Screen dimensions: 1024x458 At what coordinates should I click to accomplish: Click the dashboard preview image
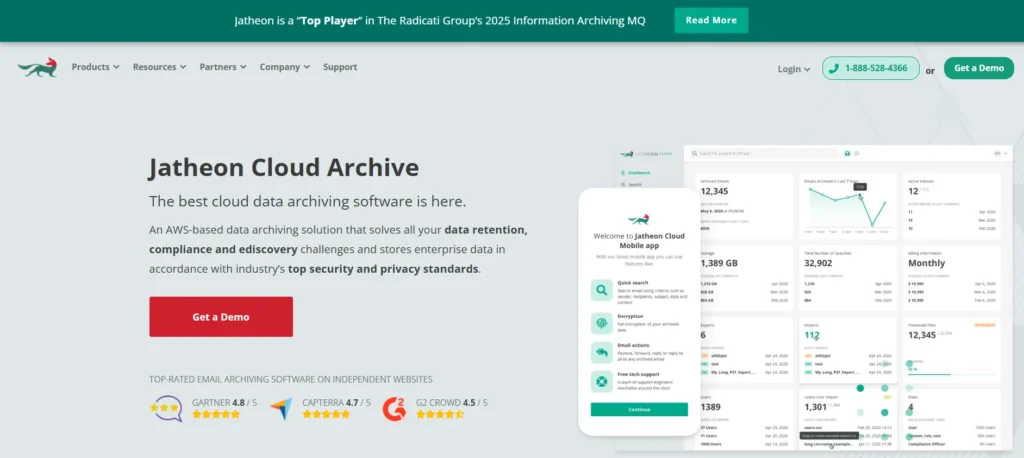(795, 297)
